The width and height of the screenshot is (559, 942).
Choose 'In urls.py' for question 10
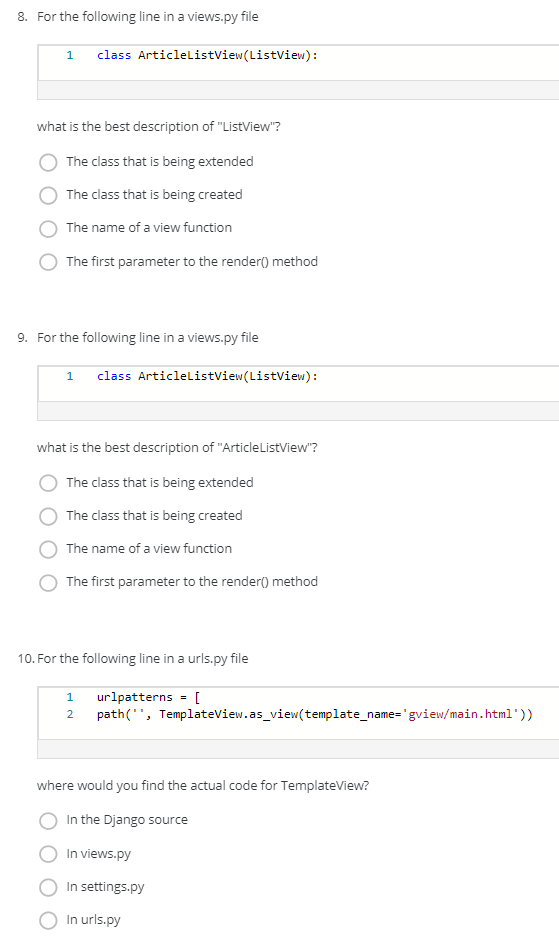coord(48,920)
